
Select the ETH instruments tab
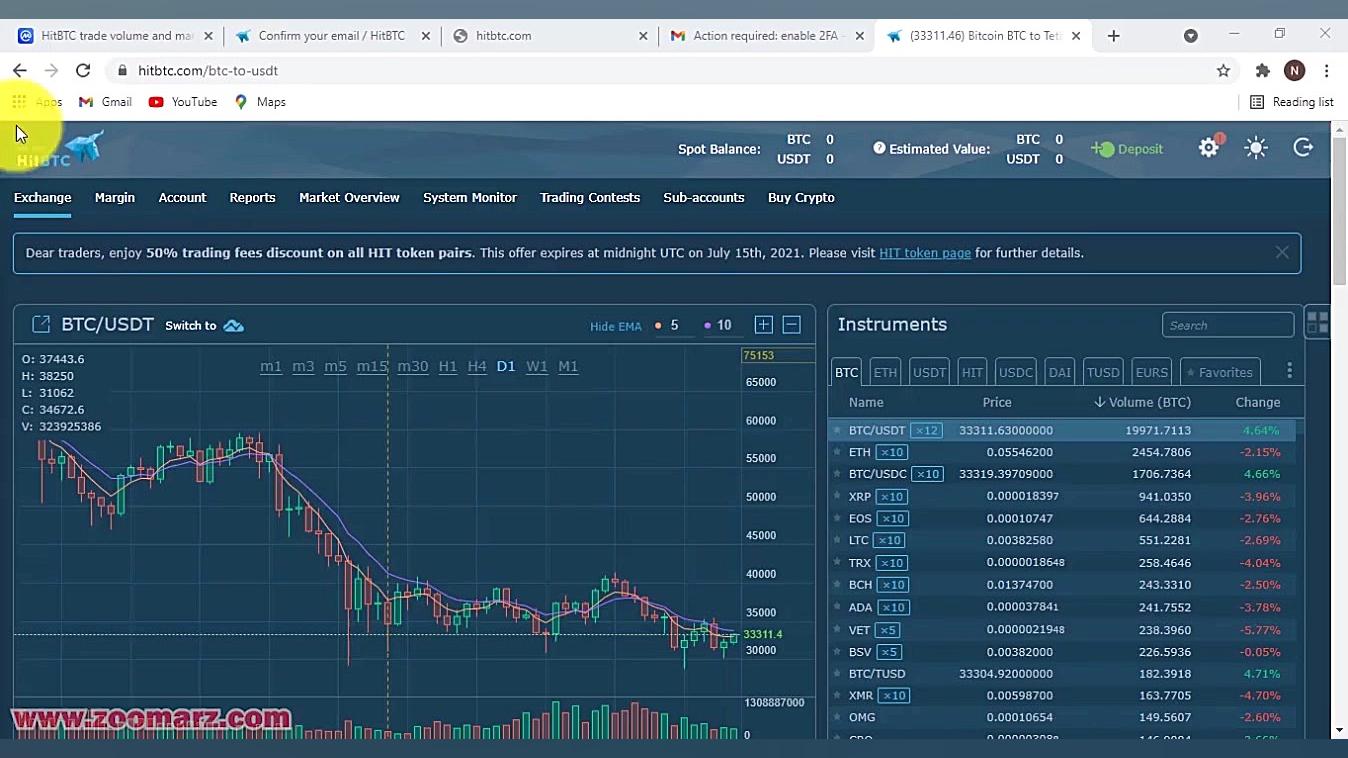click(885, 372)
